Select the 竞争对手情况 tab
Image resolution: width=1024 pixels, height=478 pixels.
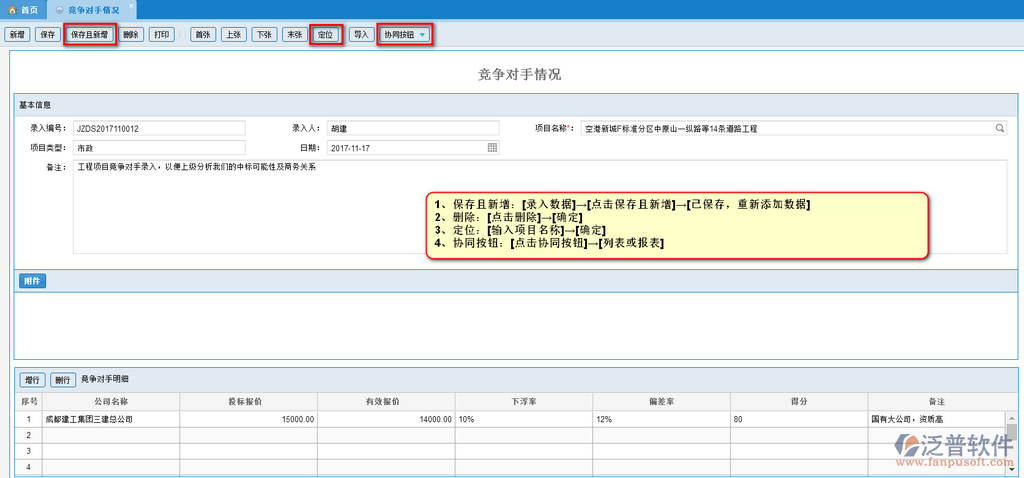[92, 9]
